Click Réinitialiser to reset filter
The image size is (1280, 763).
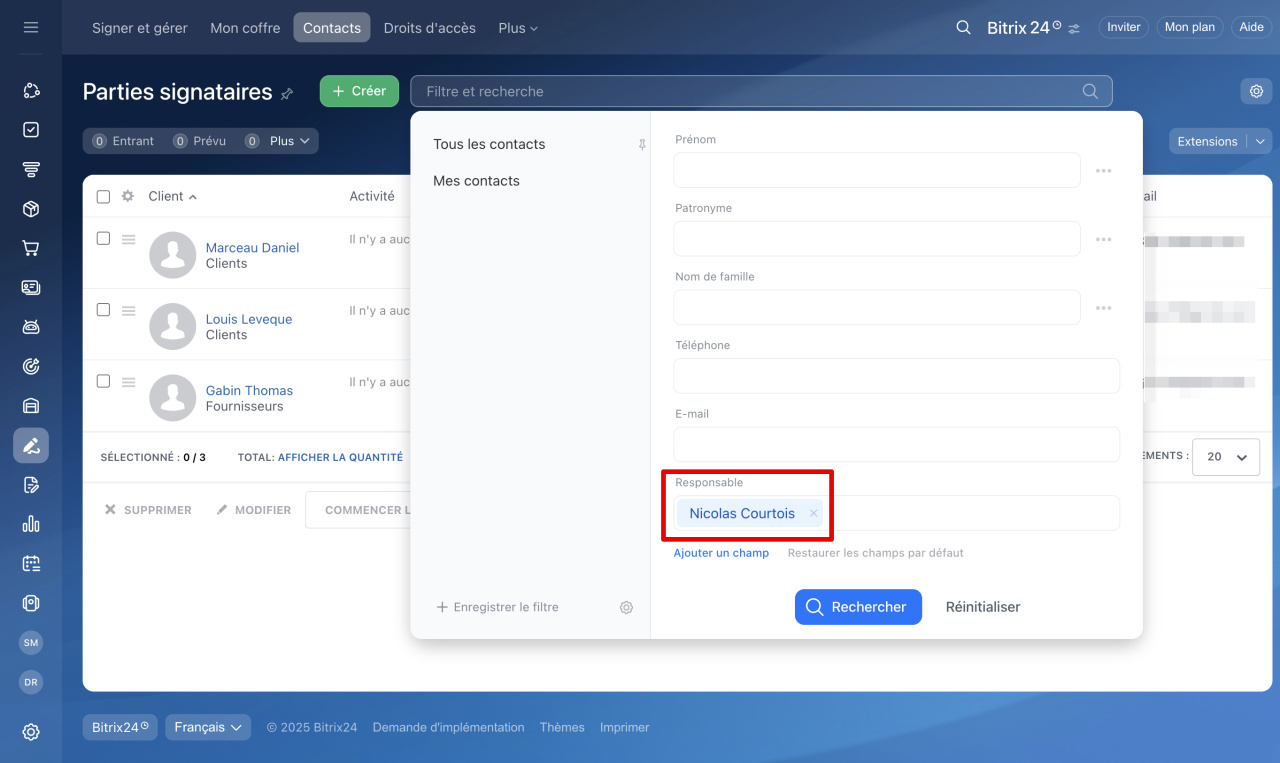(x=983, y=607)
